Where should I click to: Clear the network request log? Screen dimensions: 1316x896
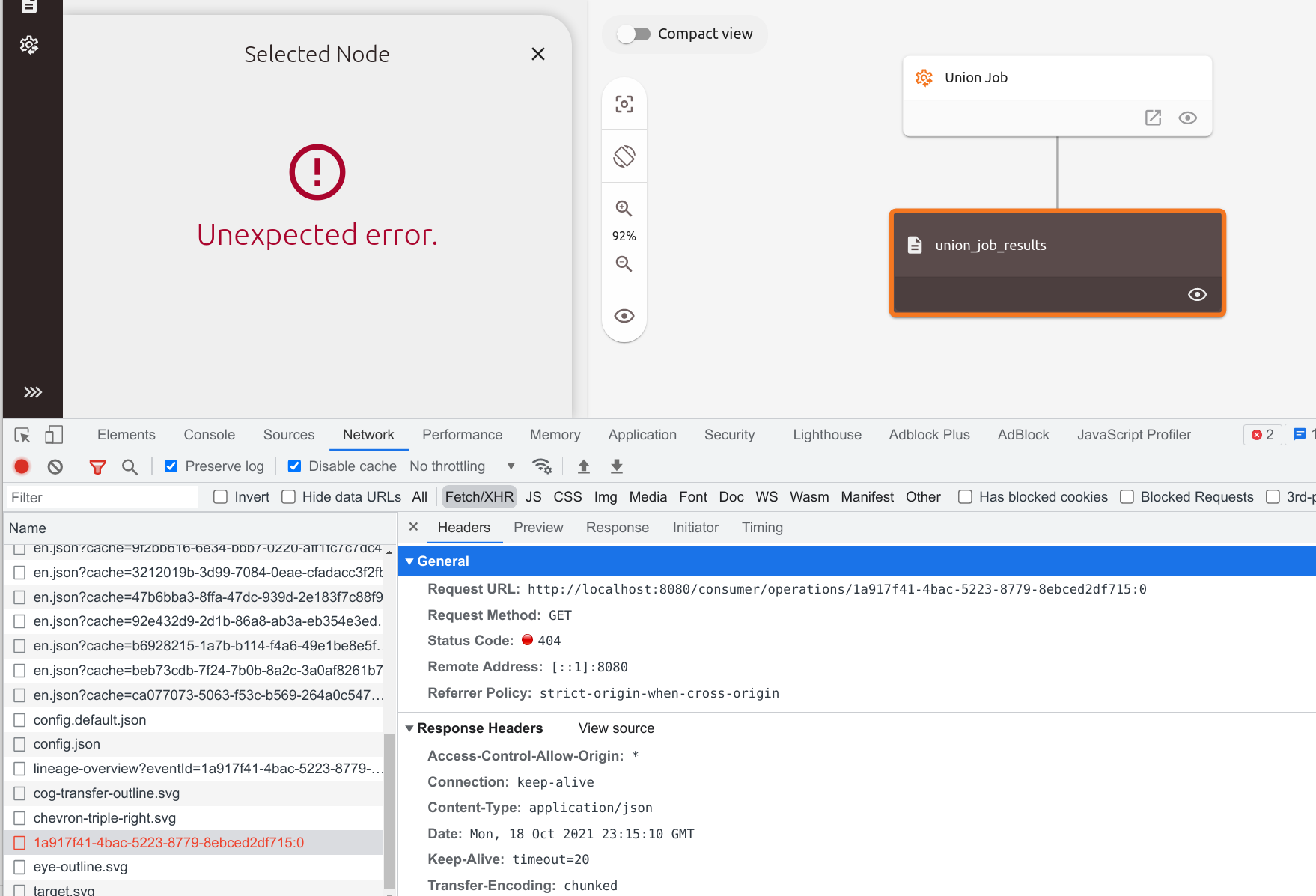(55, 466)
